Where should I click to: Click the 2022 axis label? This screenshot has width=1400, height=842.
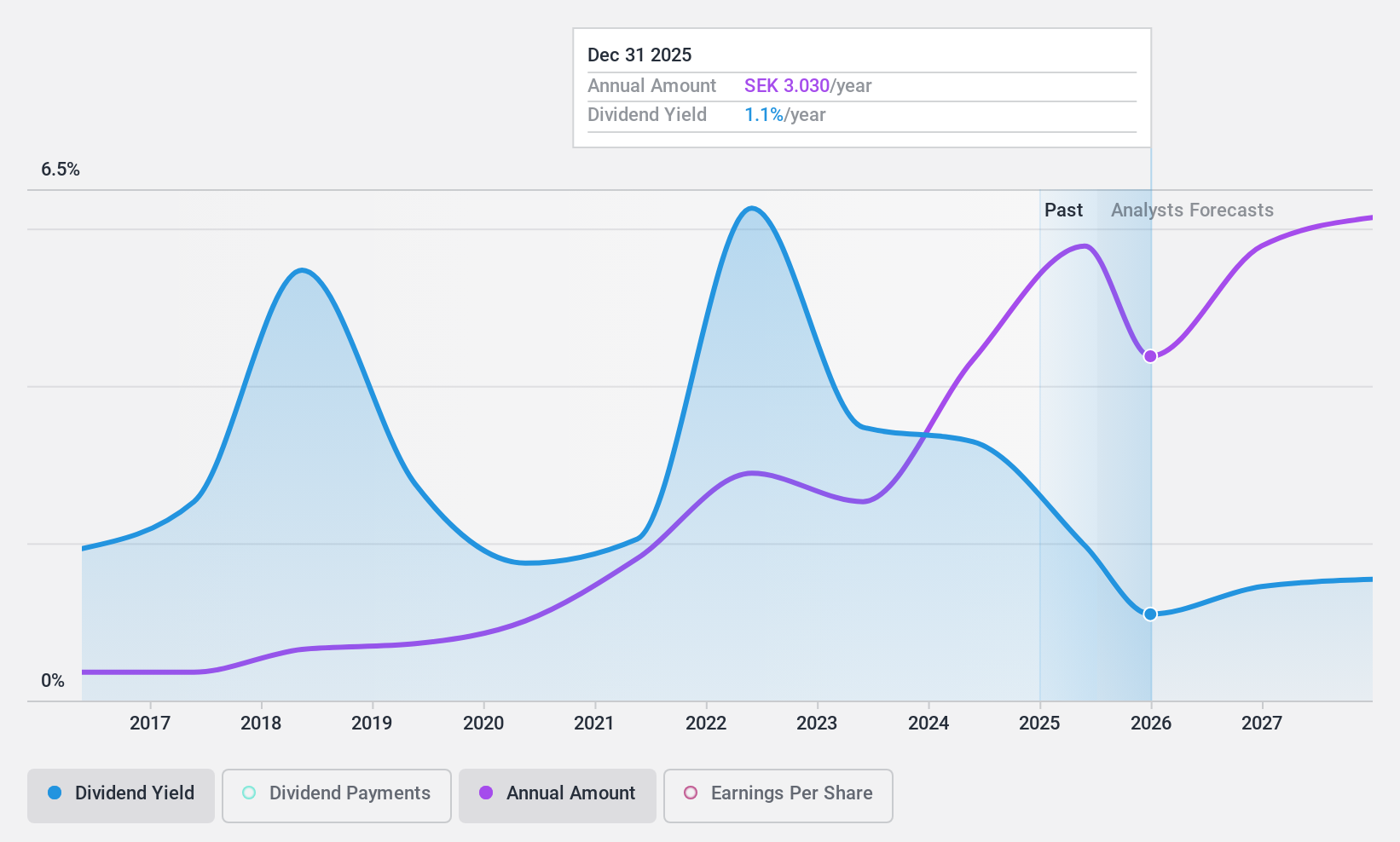click(x=706, y=724)
